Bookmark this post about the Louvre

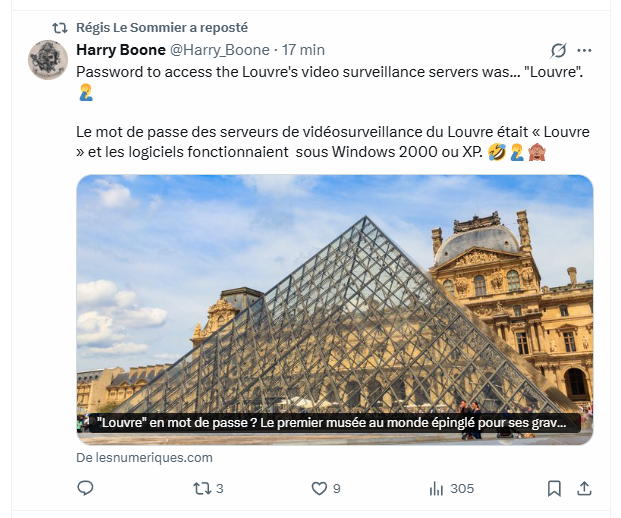(x=554, y=488)
